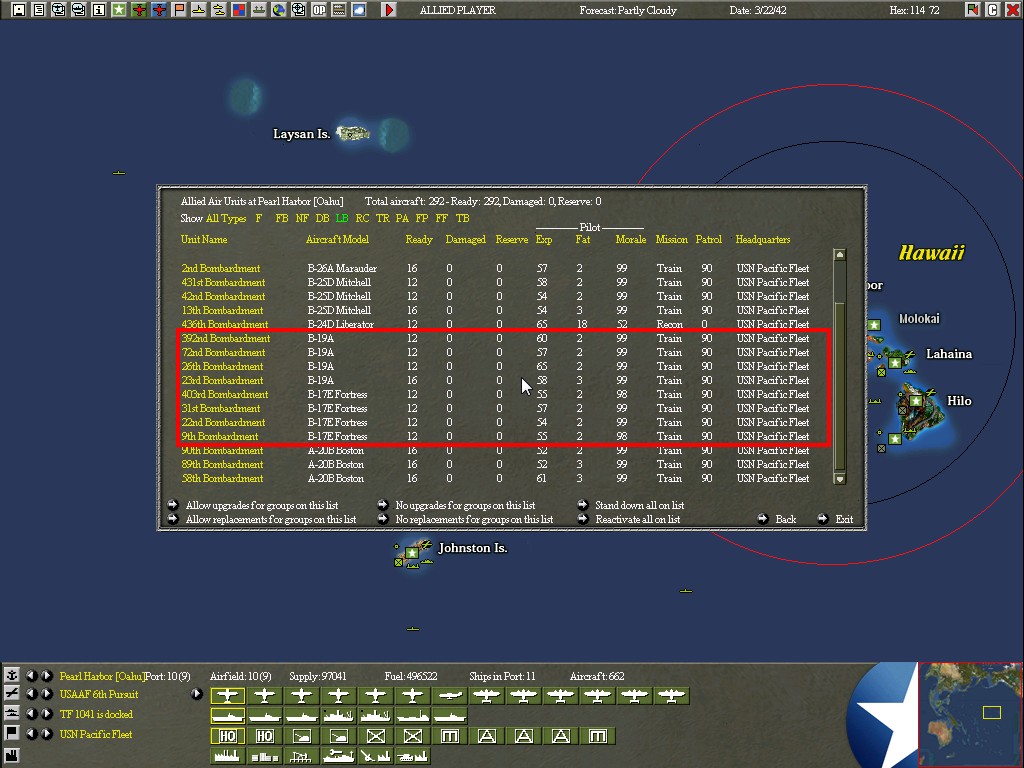Image resolution: width=1024 pixels, height=768 pixels.
Task: Sort by Aircraft Model column header
Action: (337, 240)
